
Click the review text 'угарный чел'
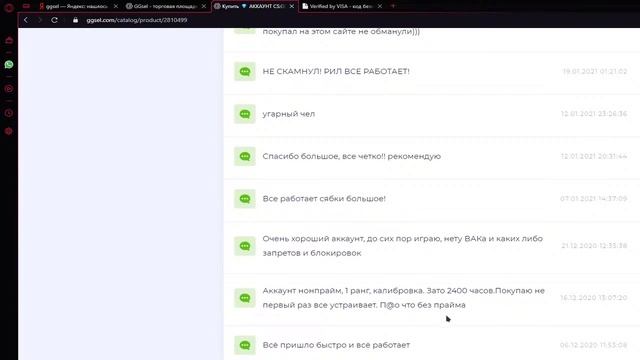click(289, 114)
